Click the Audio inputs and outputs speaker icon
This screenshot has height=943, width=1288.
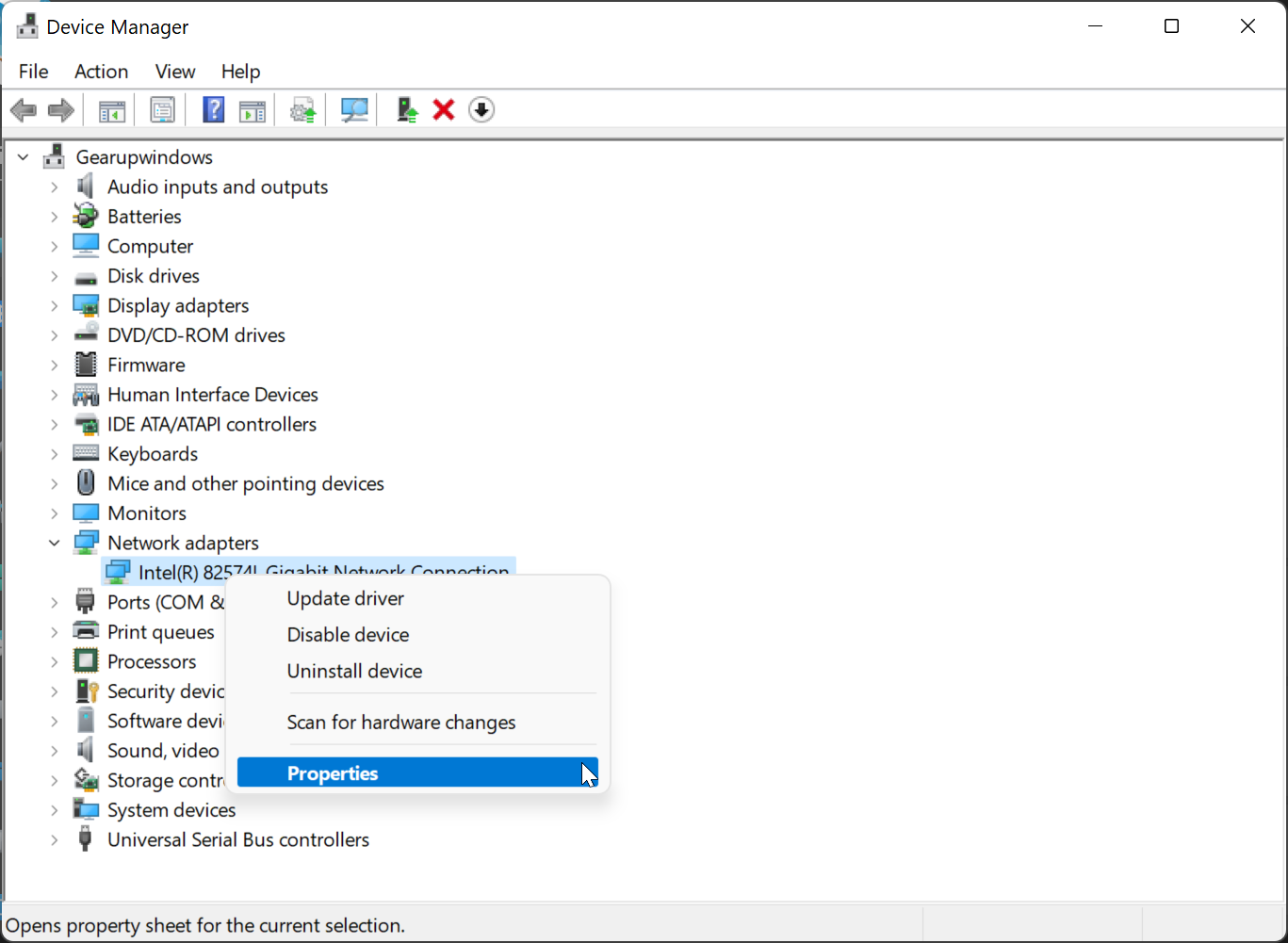[86, 187]
